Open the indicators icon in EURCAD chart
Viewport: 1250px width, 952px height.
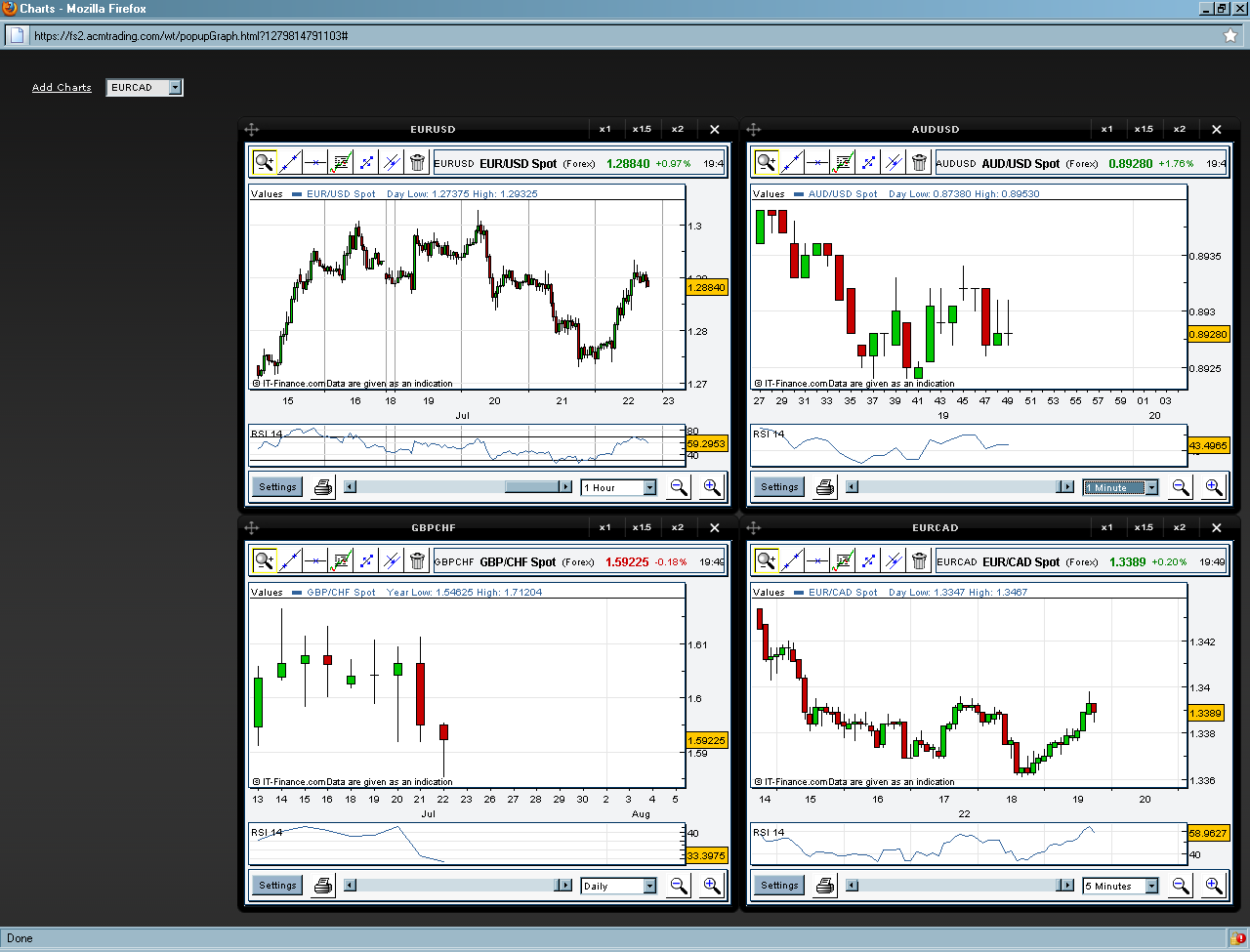843,560
